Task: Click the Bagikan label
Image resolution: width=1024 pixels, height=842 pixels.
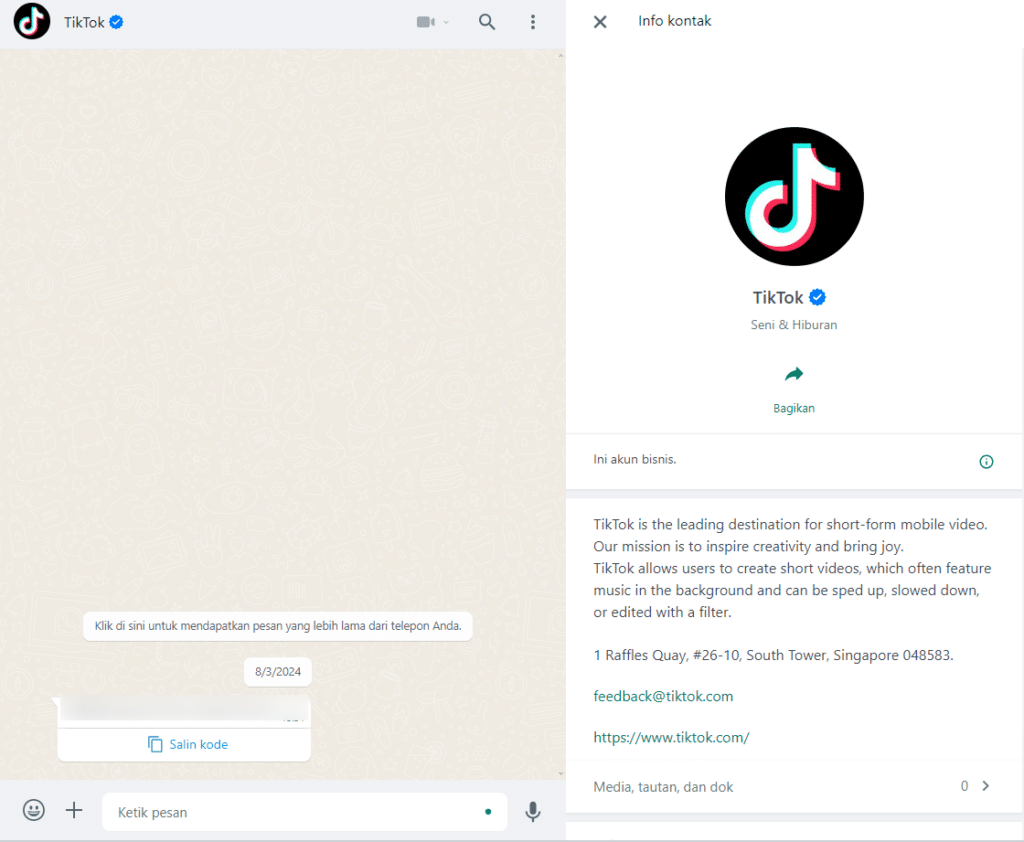Action: click(x=794, y=408)
